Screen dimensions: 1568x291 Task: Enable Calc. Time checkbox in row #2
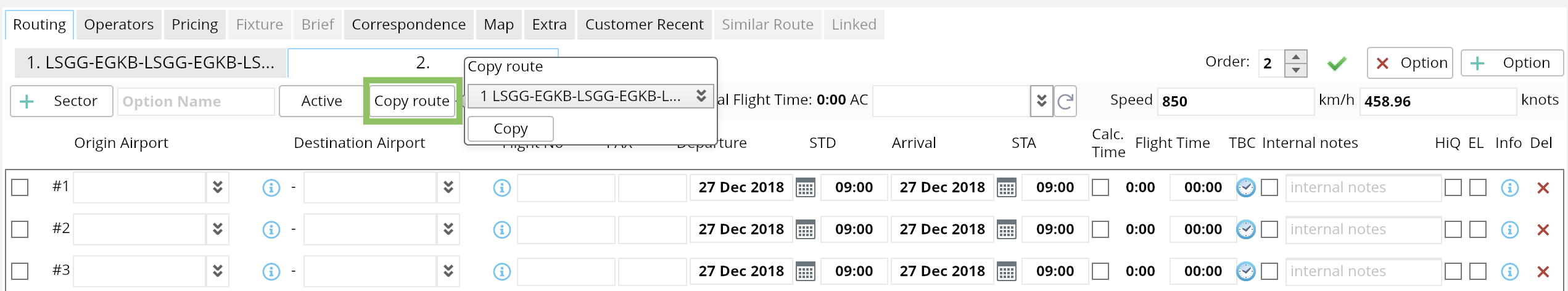[x=1100, y=229]
